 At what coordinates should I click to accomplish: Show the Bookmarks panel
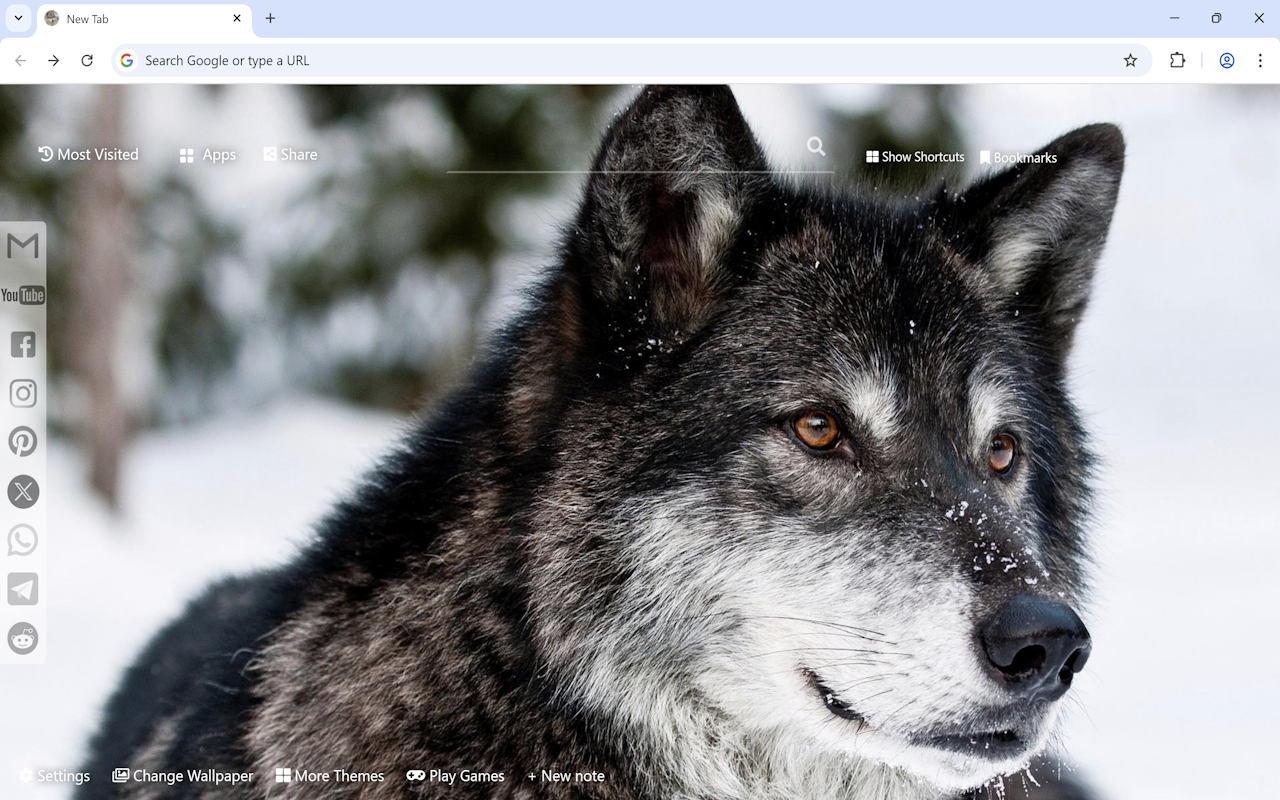click(x=1018, y=157)
